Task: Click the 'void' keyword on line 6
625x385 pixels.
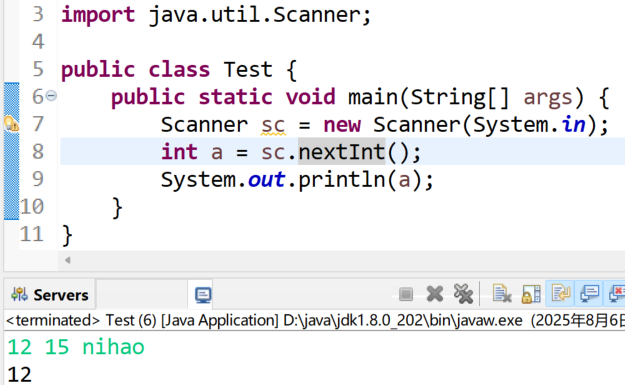Action: pos(310,97)
